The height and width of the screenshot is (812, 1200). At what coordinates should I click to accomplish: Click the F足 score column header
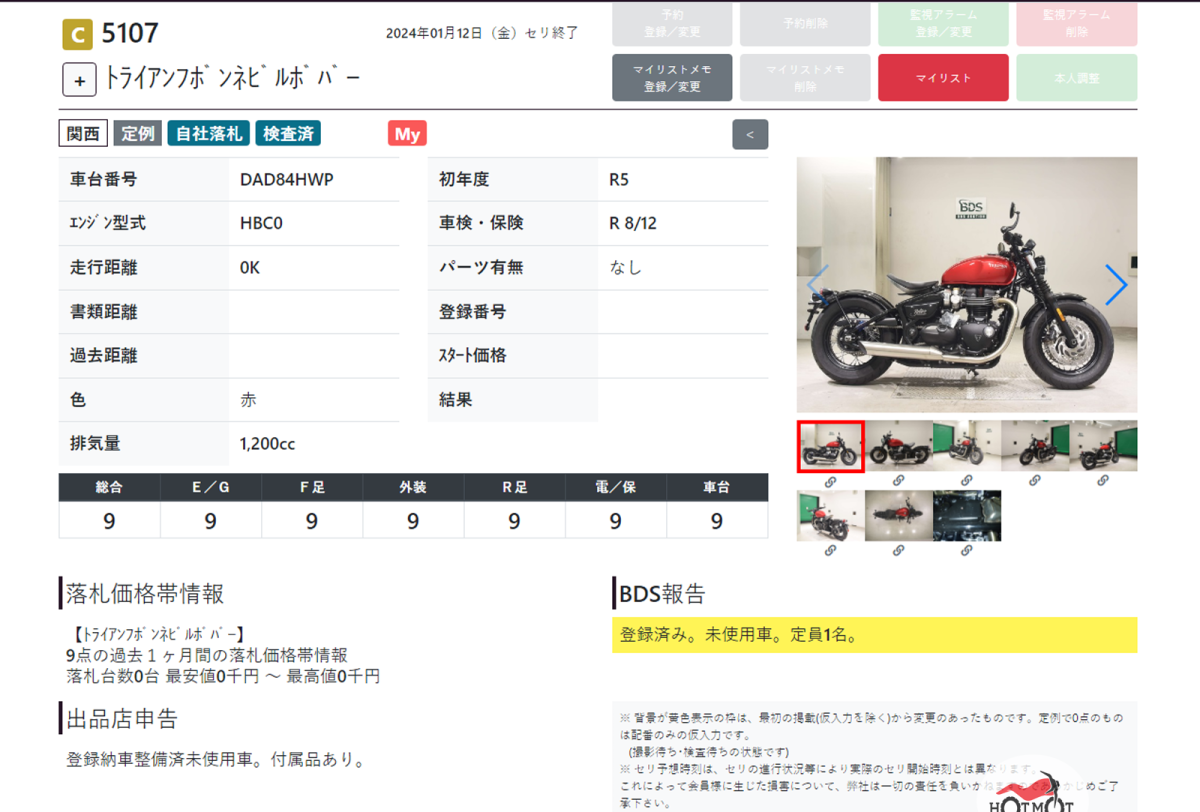point(312,487)
